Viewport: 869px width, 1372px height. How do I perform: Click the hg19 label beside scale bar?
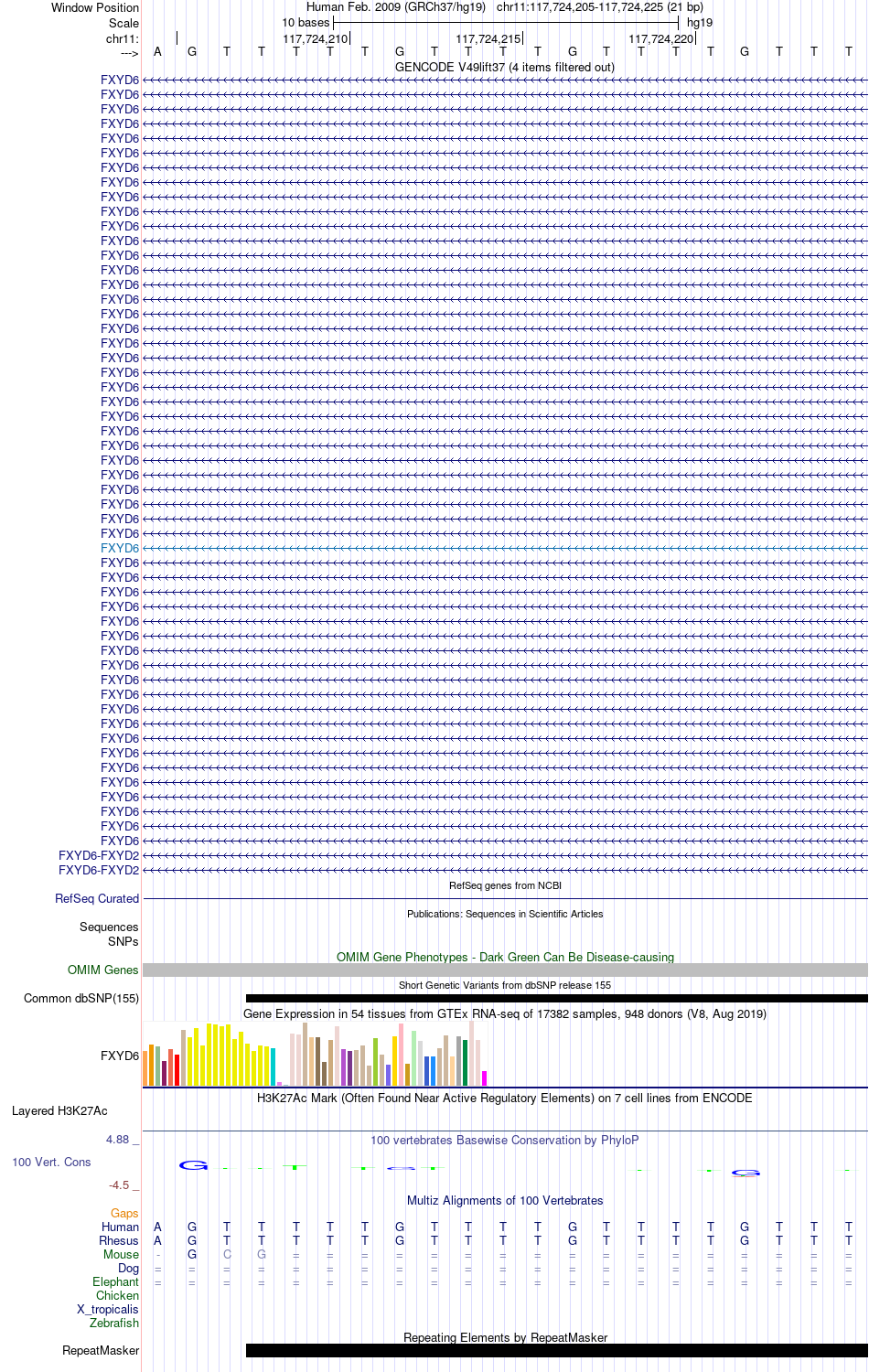(x=700, y=22)
